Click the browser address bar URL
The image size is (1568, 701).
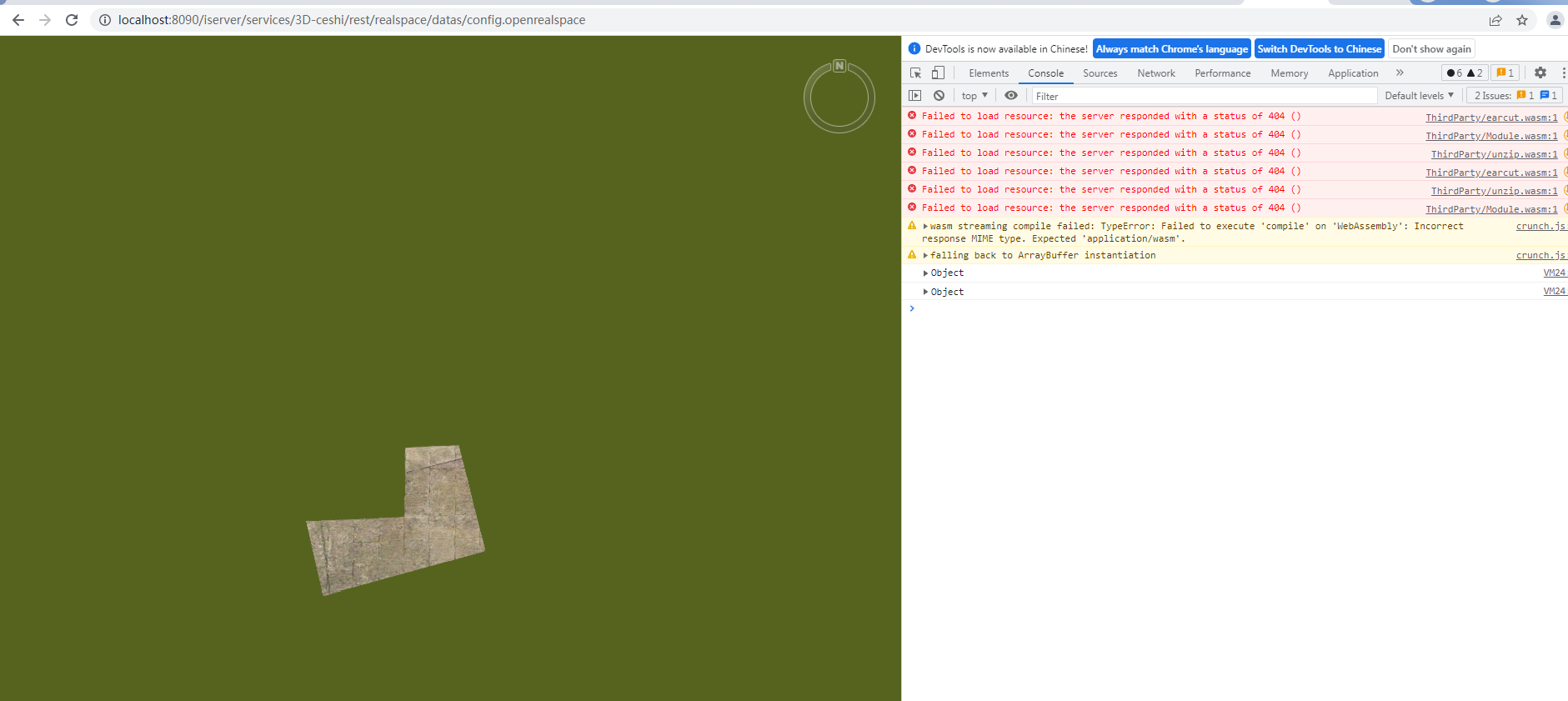[x=351, y=20]
